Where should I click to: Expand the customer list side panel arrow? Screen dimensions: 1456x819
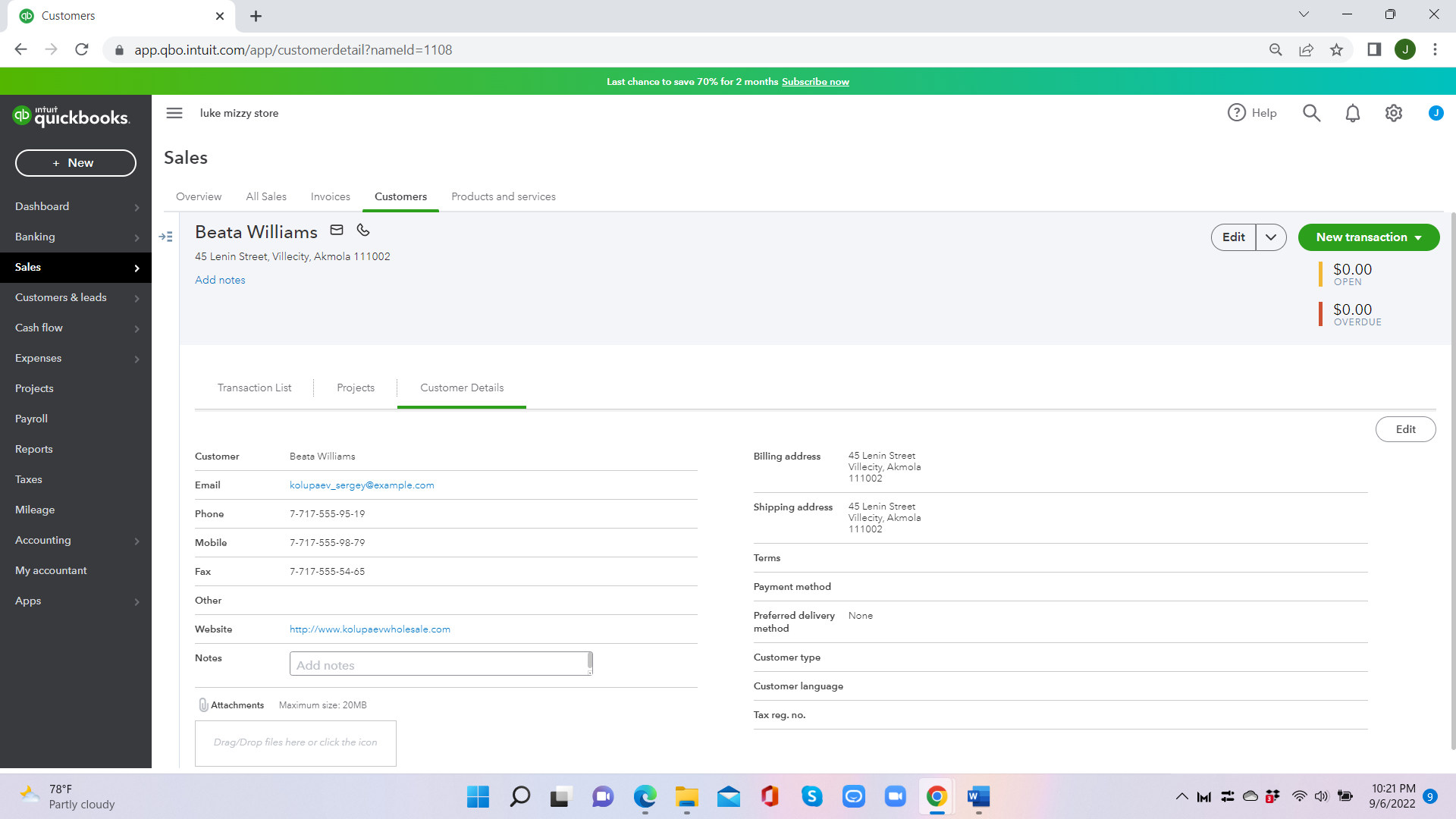(166, 237)
